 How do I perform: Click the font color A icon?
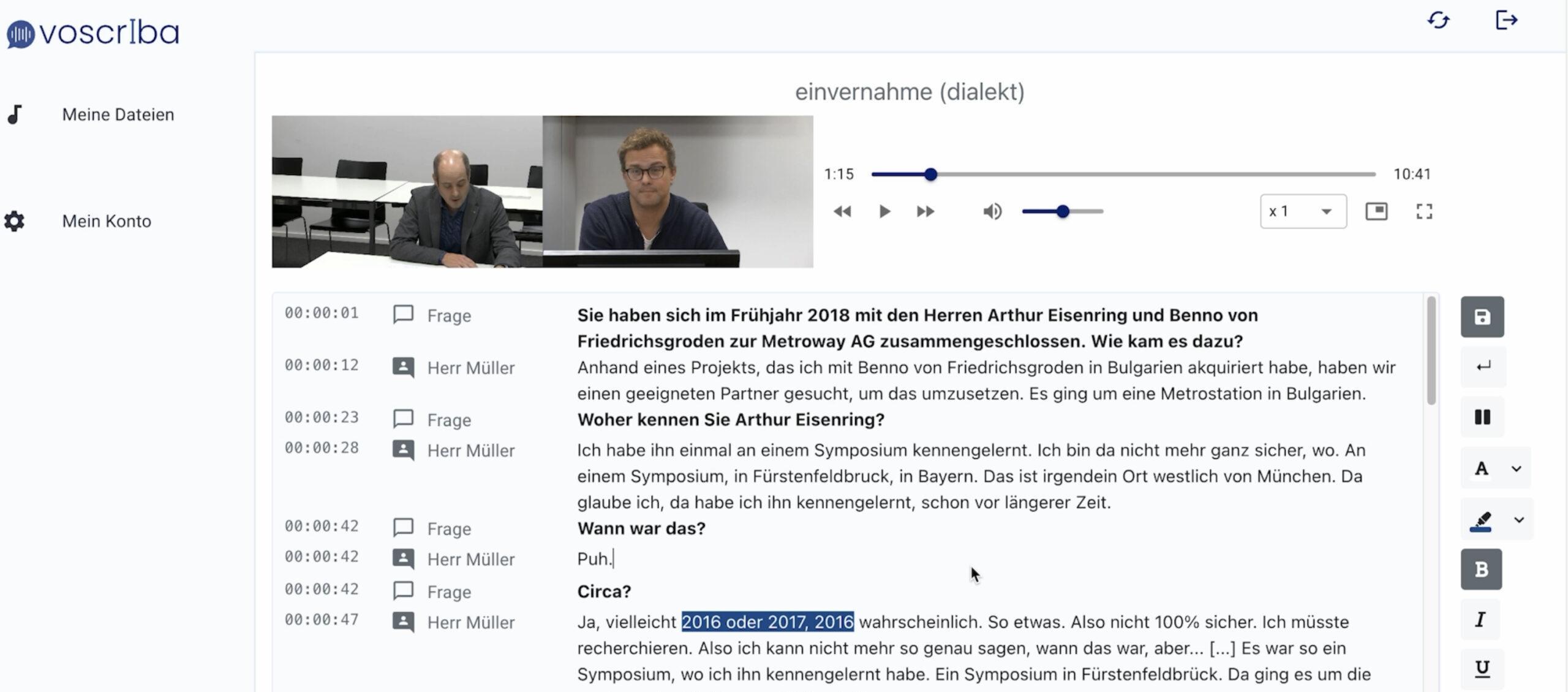pyautogui.click(x=1481, y=469)
